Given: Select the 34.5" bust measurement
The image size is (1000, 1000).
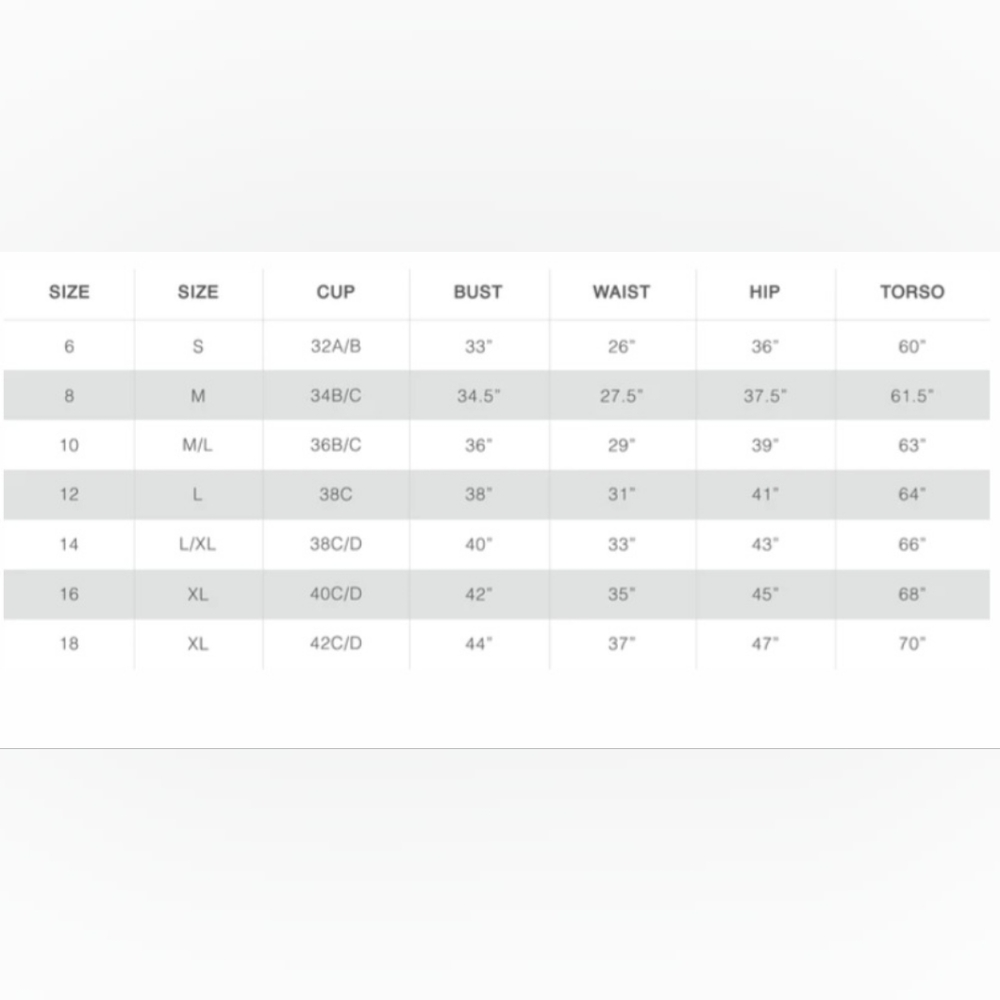Looking at the screenshot, I should coord(479,396).
